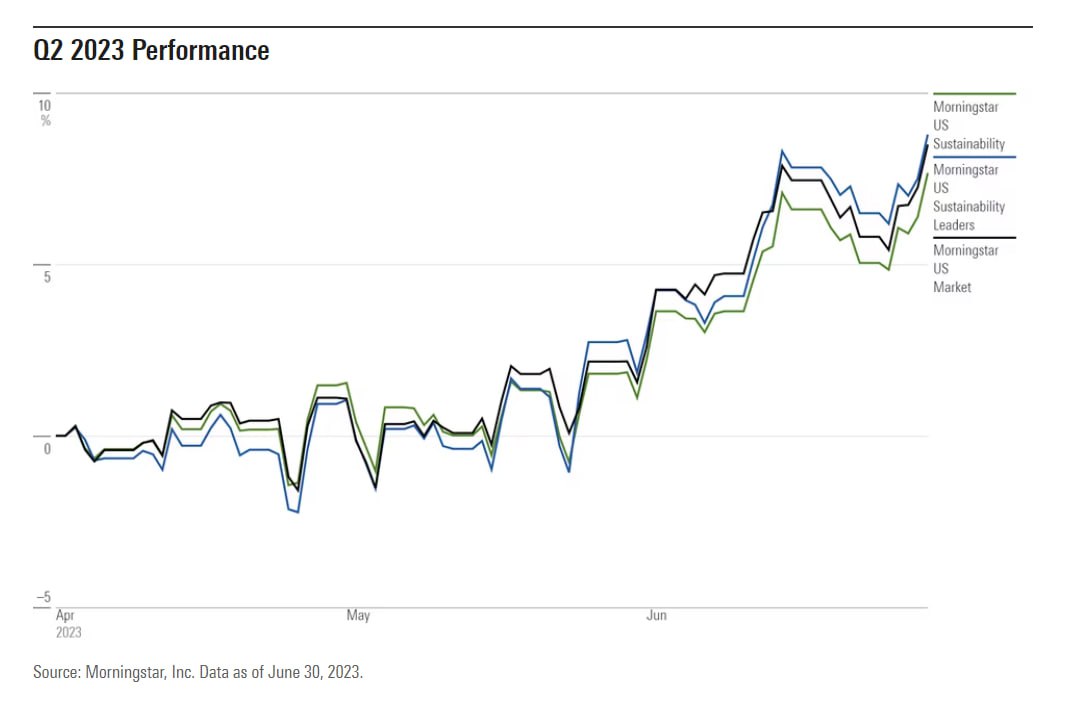The height and width of the screenshot is (702, 1069).
Task: Click the percent sign below the 10 label
Action: pos(45,121)
